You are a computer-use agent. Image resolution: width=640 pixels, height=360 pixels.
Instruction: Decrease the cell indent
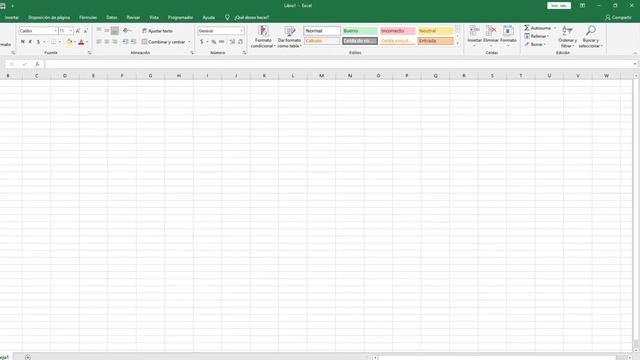click(x=125, y=42)
